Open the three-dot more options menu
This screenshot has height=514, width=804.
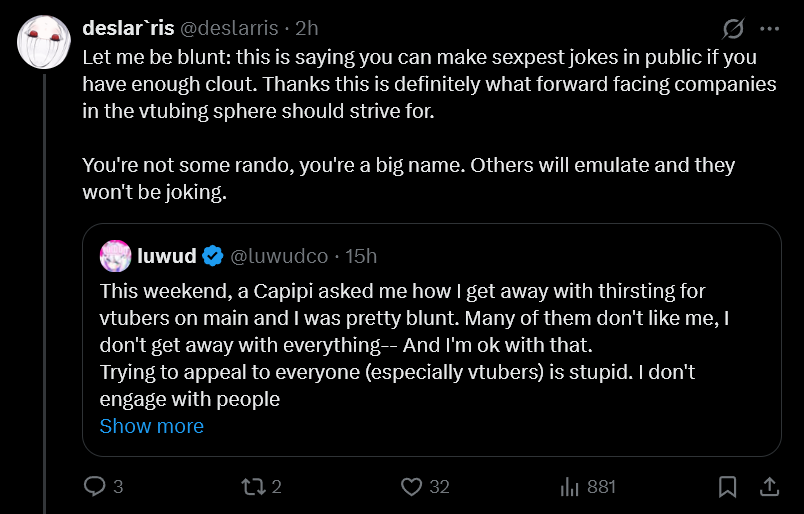tap(770, 29)
